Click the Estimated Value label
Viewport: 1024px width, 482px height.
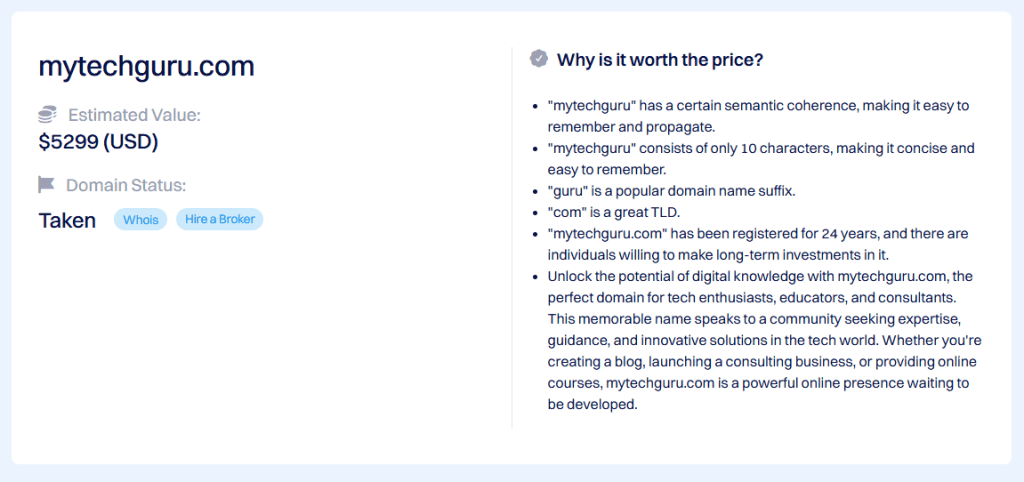point(134,115)
